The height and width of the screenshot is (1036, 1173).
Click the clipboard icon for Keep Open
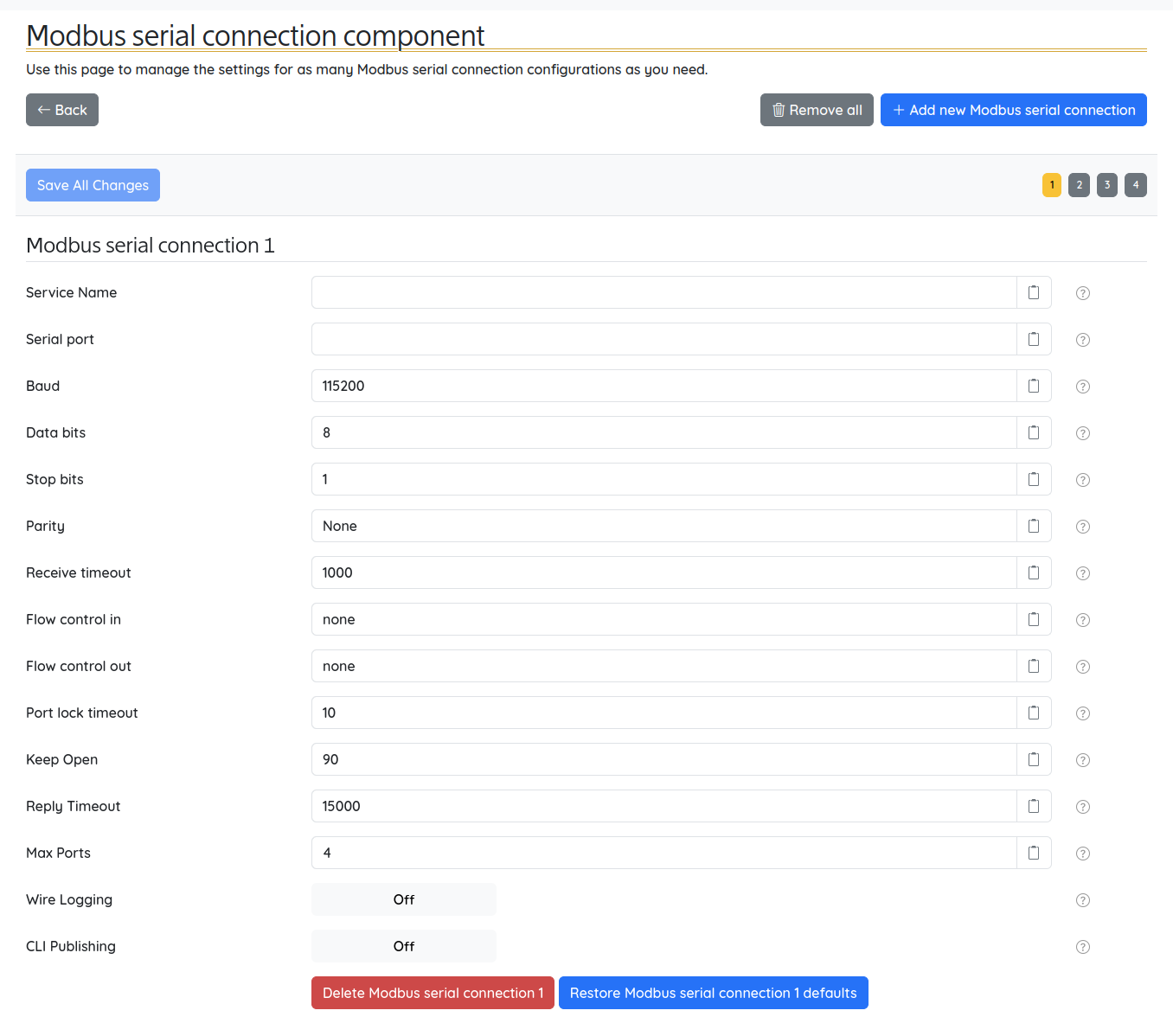(1034, 759)
